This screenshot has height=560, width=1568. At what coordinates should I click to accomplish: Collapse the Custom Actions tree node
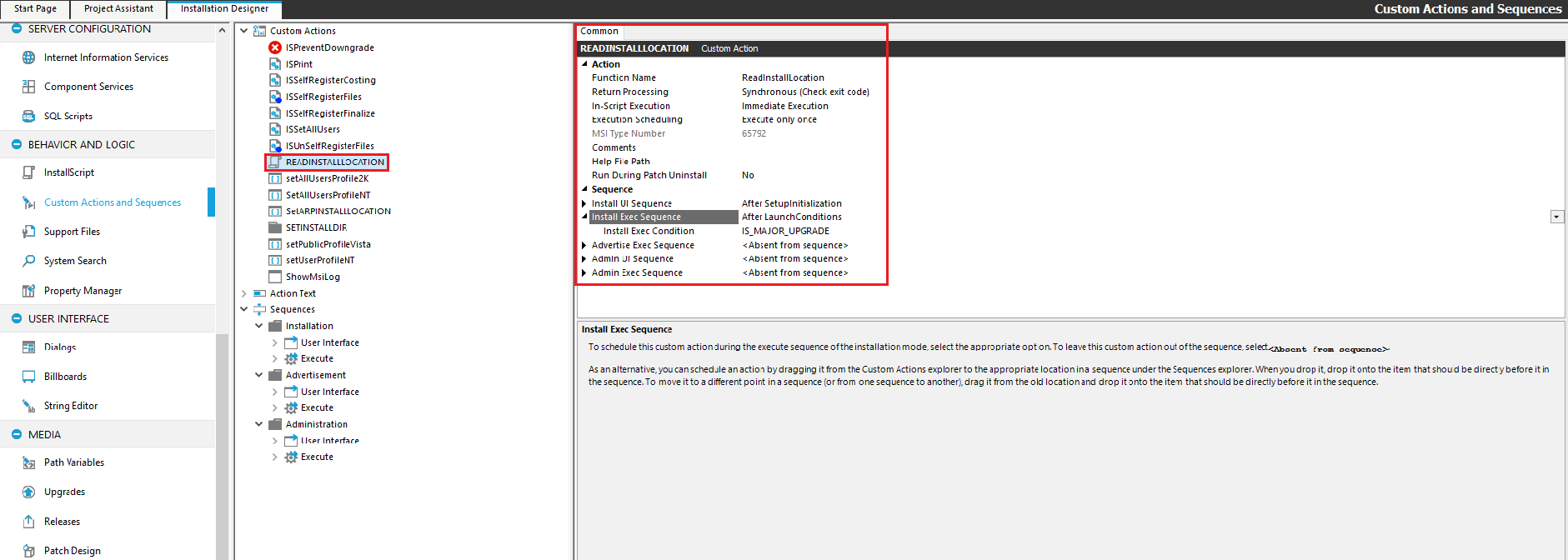244,31
